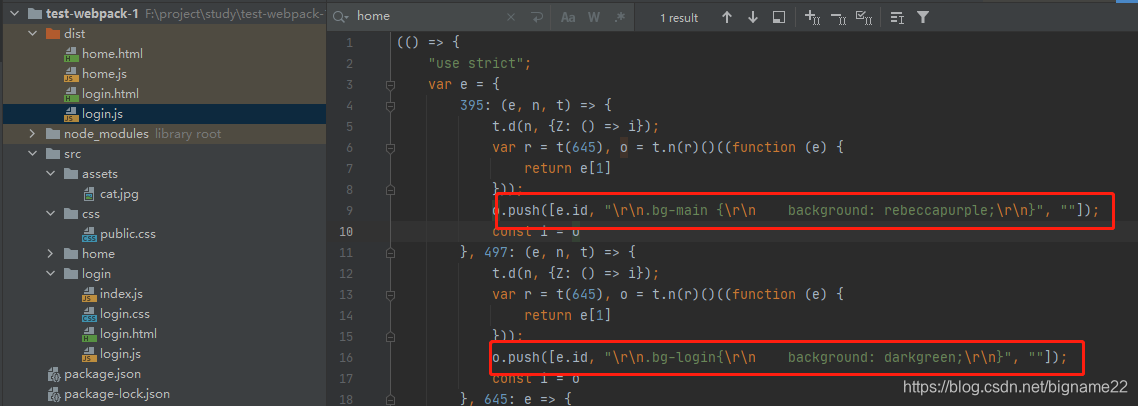Click 'return e[1]' on line 7
This screenshot has height=406, width=1138.
point(567,168)
